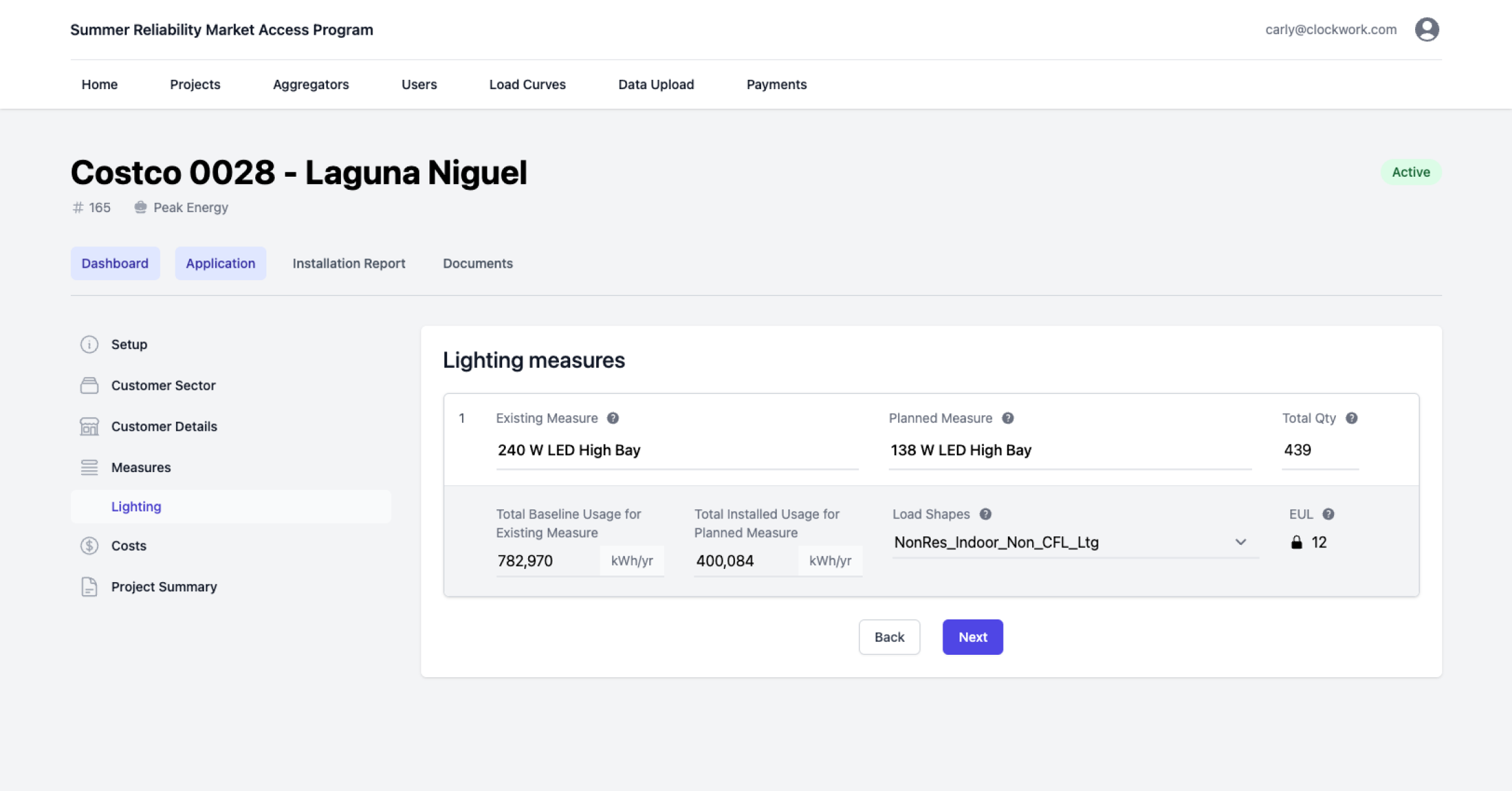
Task: Go to Home in navigation bar
Action: point(99,84)
